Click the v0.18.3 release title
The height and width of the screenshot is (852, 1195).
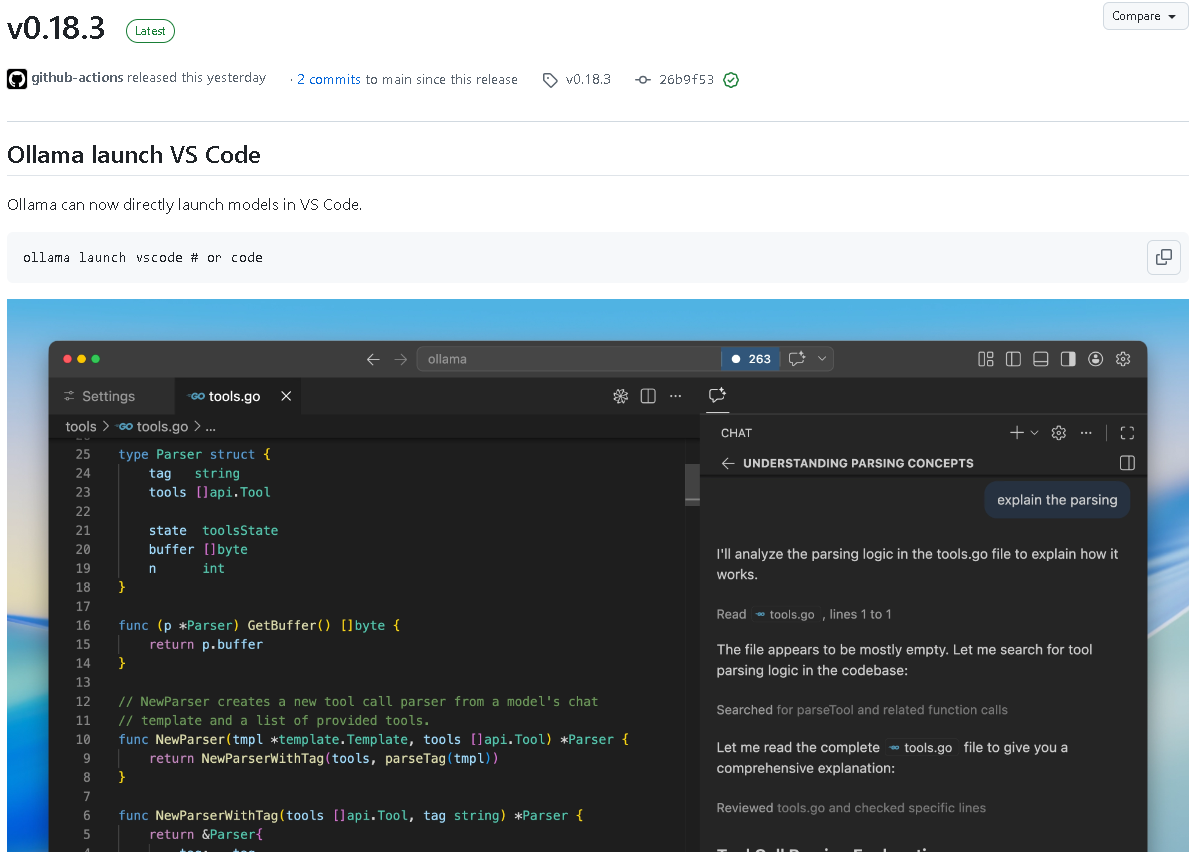click(56, 29)
